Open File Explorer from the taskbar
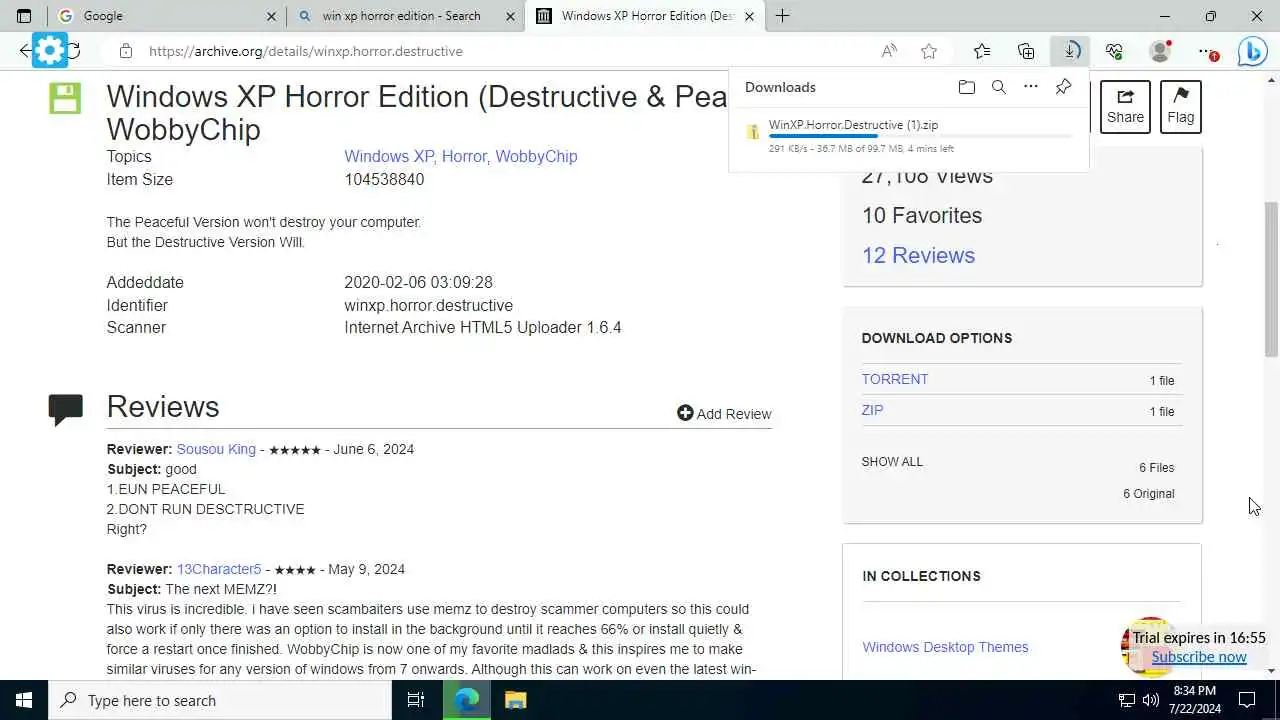This screenshot has width=1280, height=720. [515, 700]
